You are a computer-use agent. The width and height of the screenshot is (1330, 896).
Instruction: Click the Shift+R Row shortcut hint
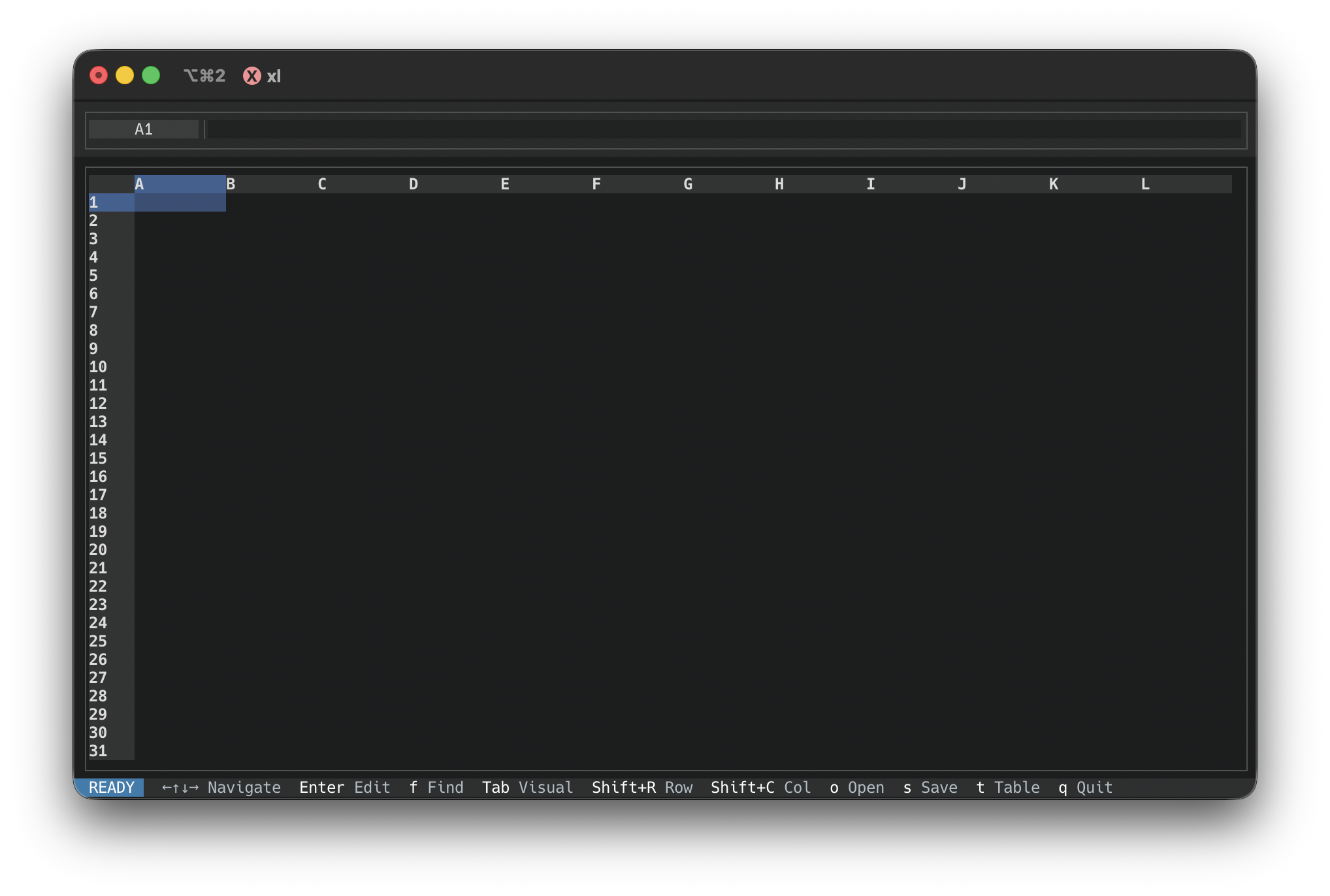[642, 788]
